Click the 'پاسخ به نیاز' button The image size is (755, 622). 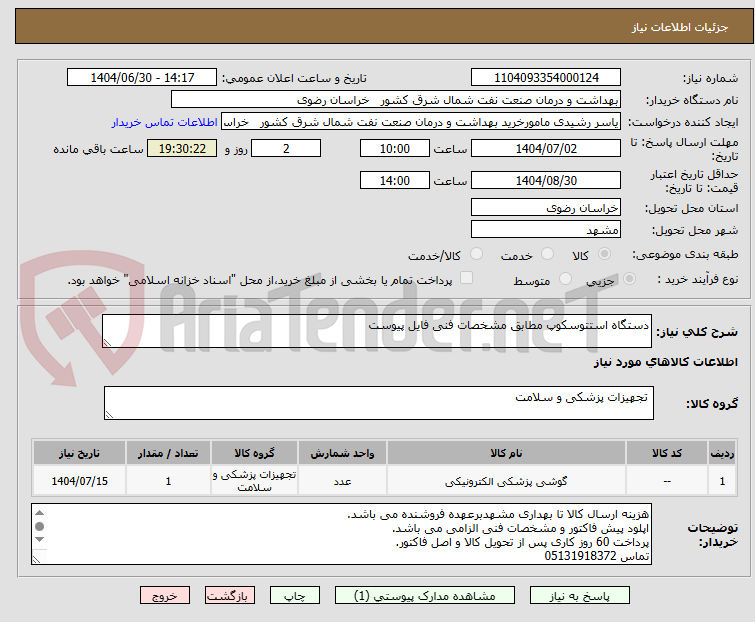[579, 596]
